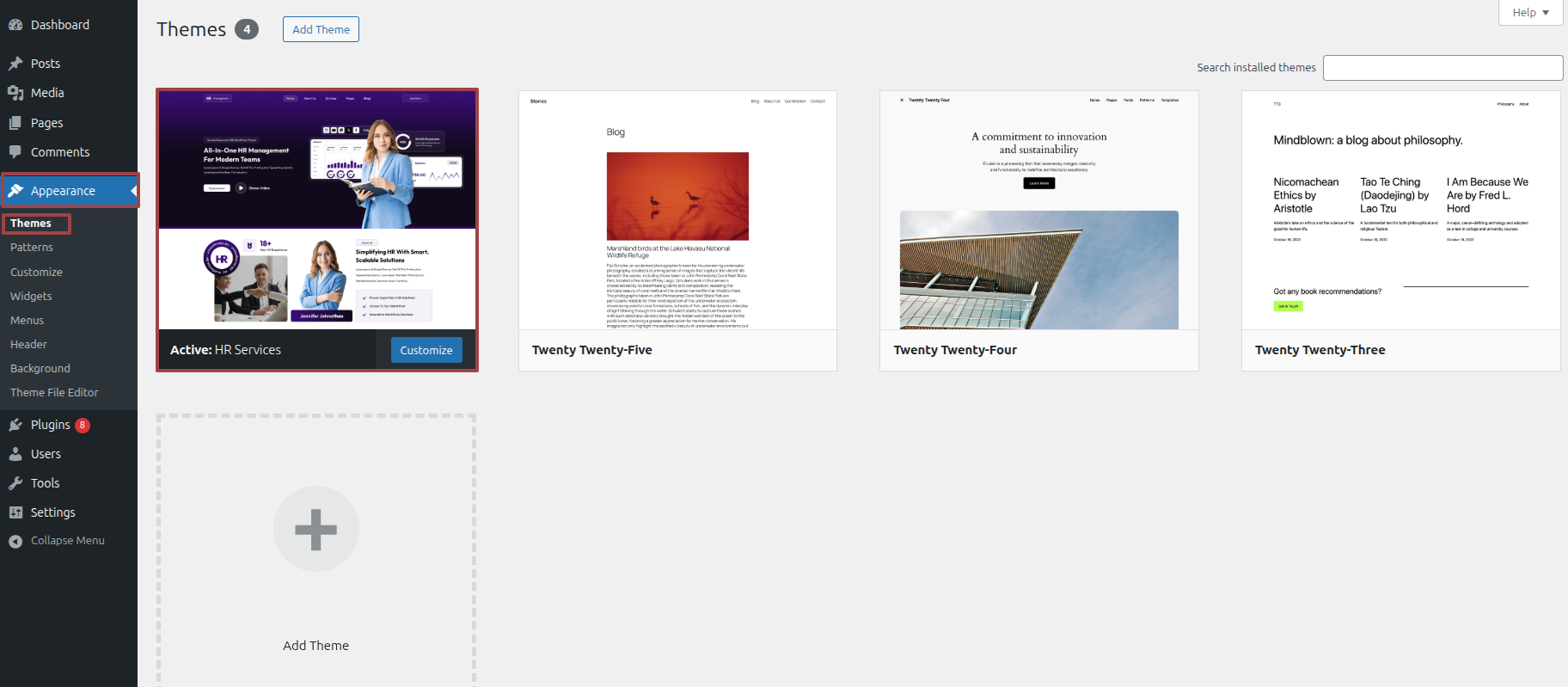
Task: Click the Pages icon in sidebar
Action: (x=15, y=123)
